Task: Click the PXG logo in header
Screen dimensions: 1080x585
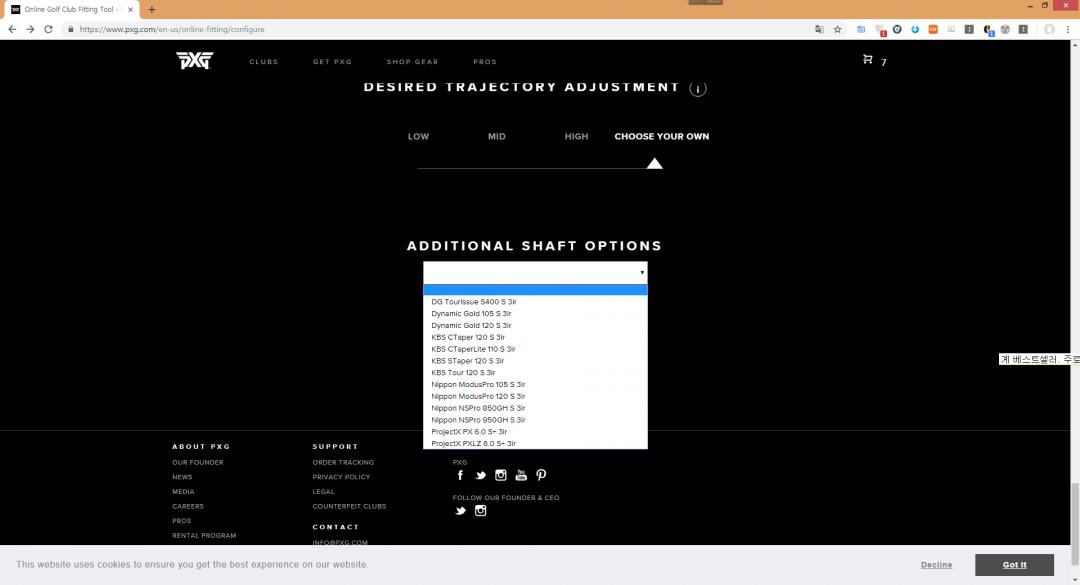Action: click(x=194, y=61)
